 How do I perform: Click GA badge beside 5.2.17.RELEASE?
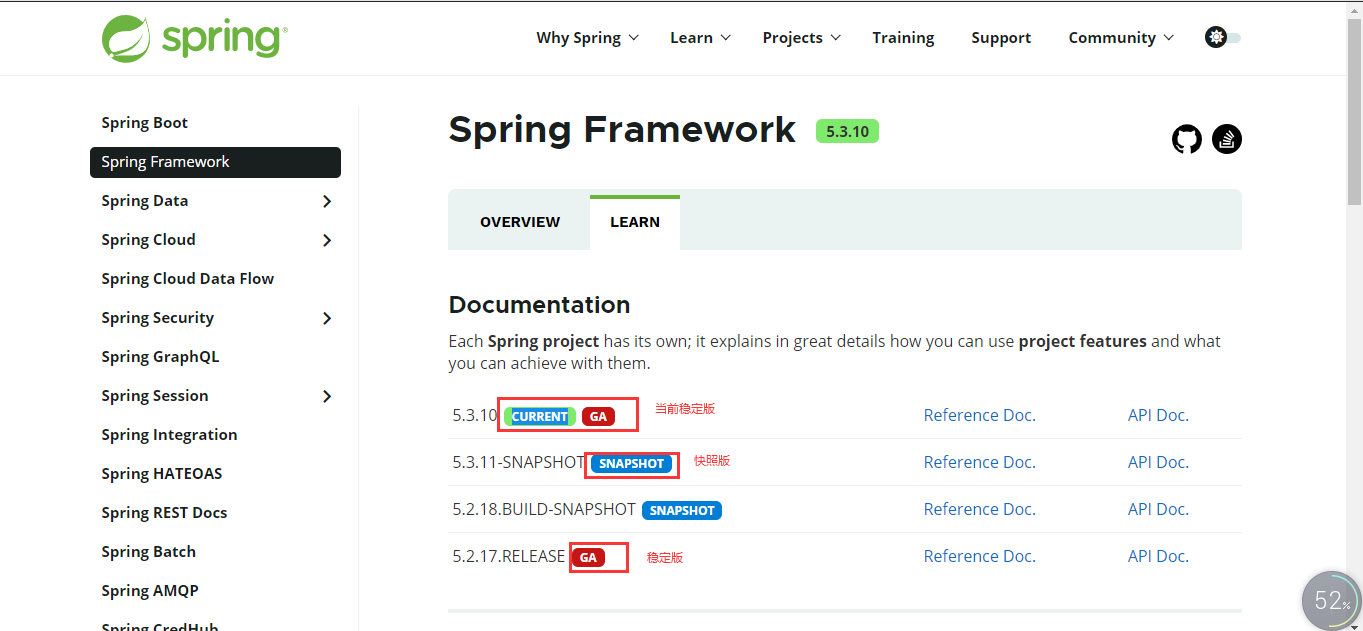pyautogui.click(x=588, y=558)
